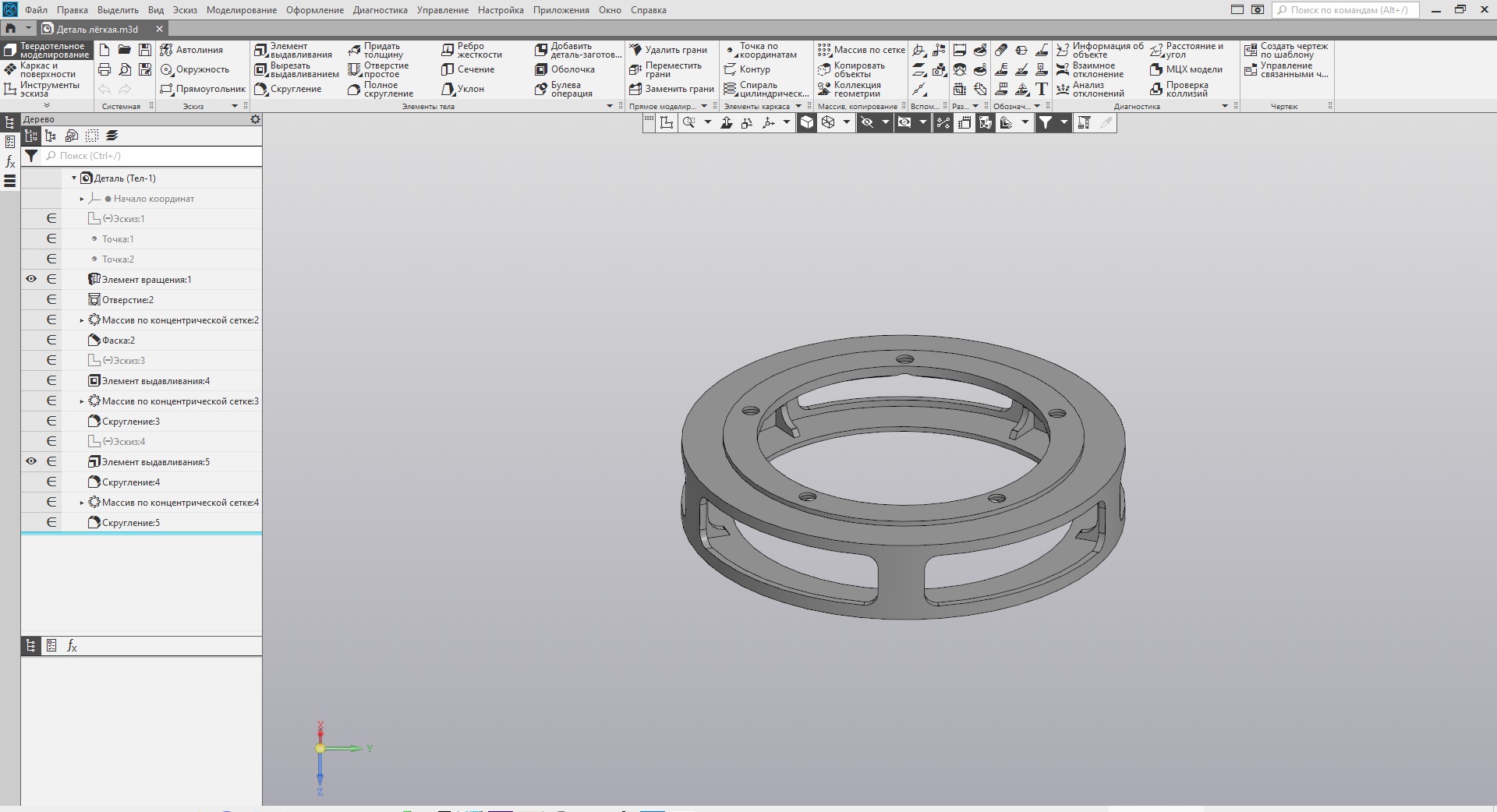Image resolution: width=1497 pixels, height=812 pixels.
Task: Click the zoom window magnifier in view toolbar
Action: click(688, 122)
